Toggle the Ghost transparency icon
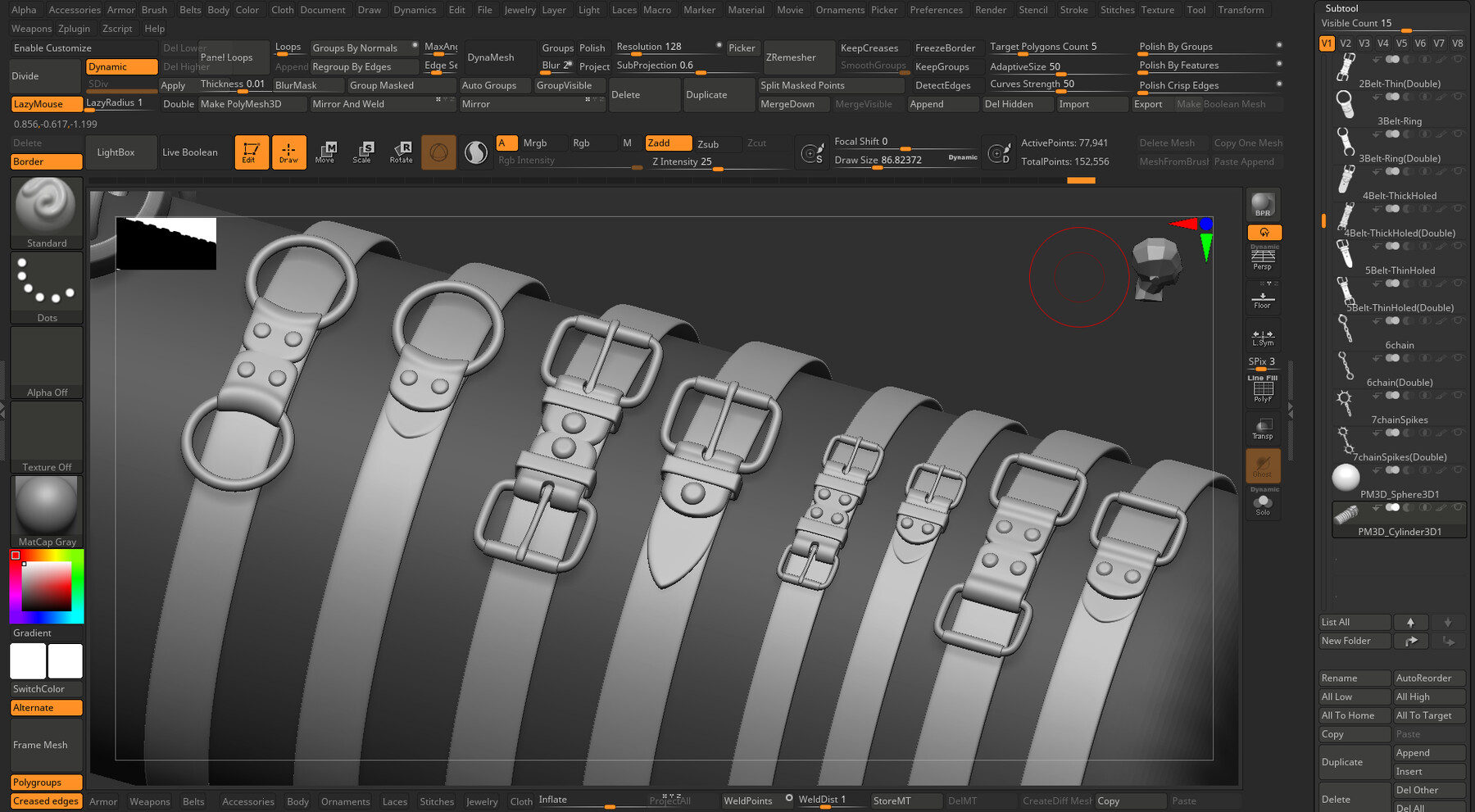Image resolution: width=1475 pixels, height=812 pixels. coord(1263,465)
